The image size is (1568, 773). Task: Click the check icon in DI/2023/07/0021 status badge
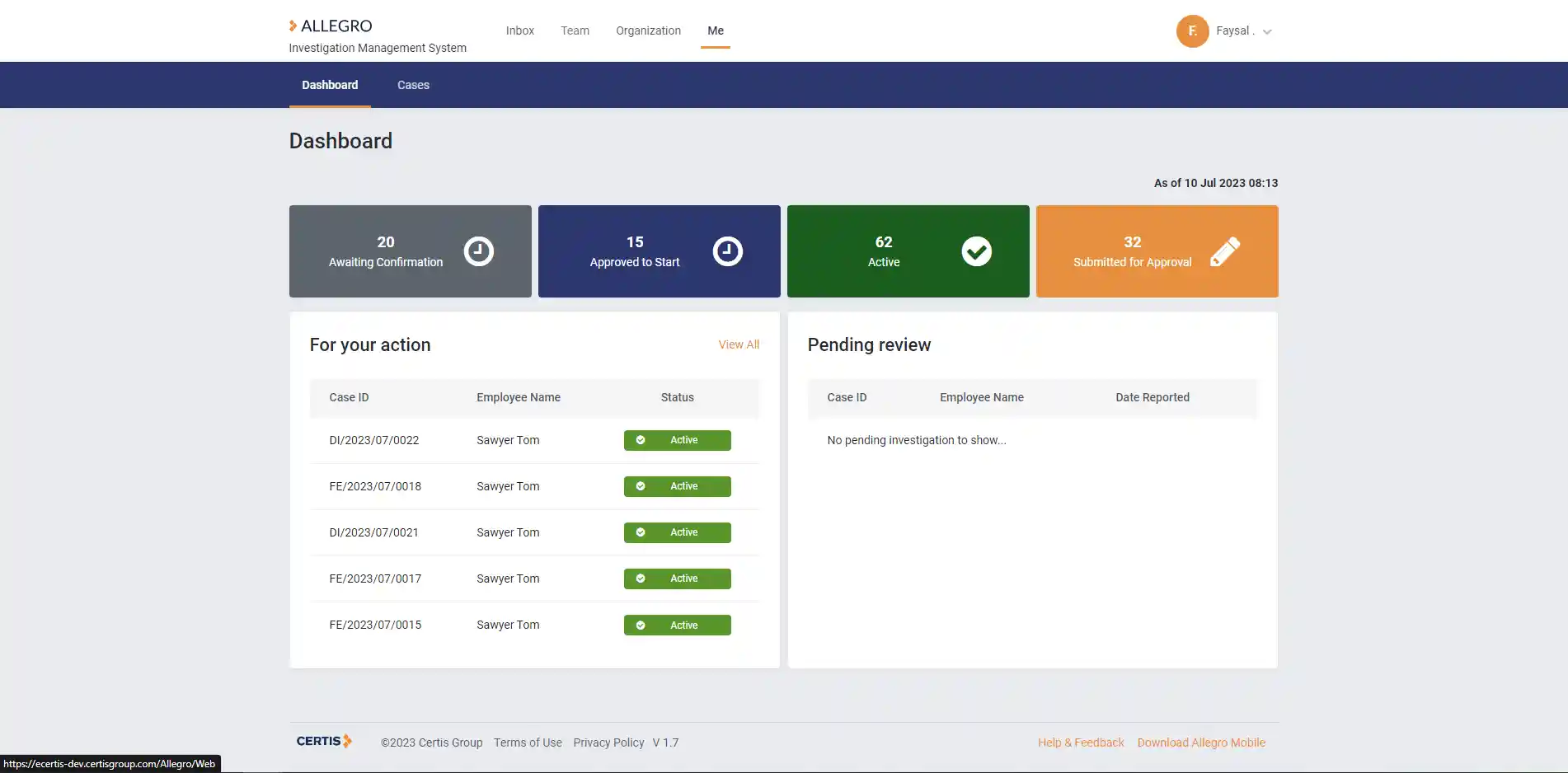coord(641,532)
